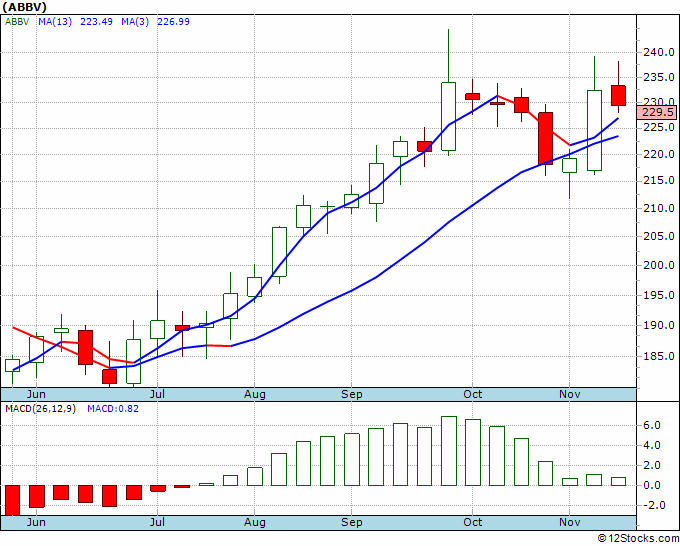Click the 215.0 price axis label

(x=658, y=180)
